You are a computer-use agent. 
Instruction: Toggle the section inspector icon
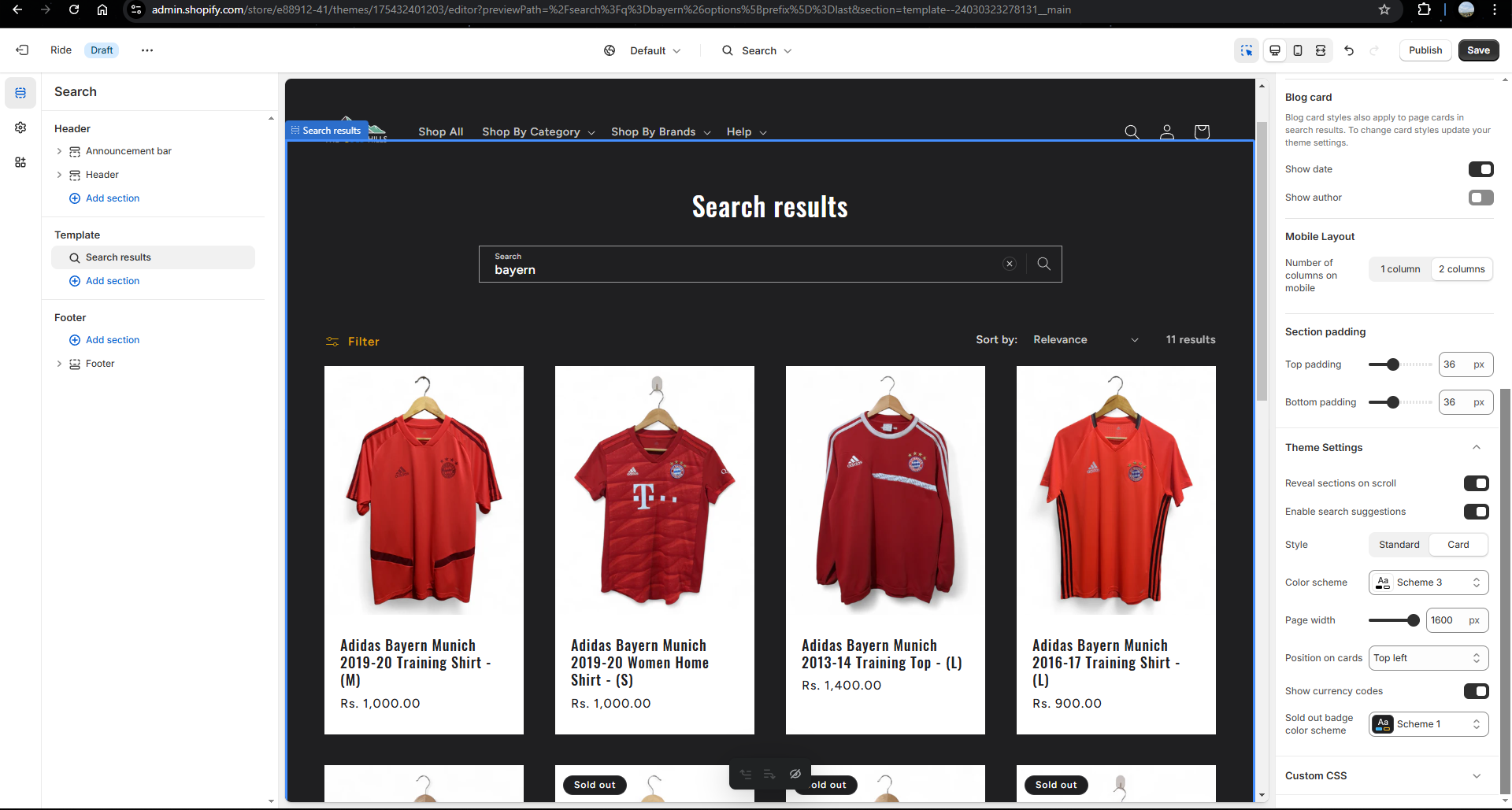click(1247, 50)
